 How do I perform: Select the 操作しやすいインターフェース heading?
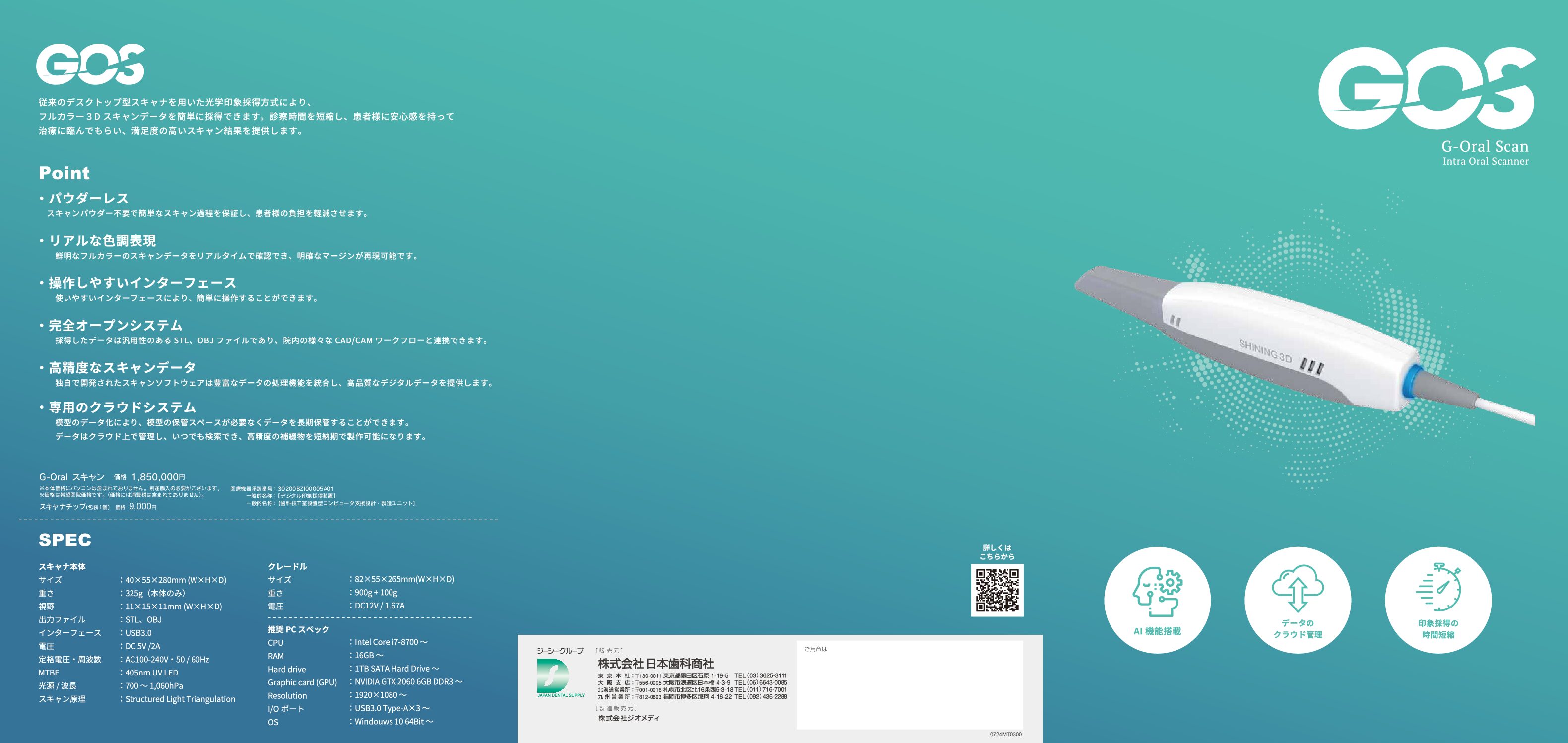(142, 282)
